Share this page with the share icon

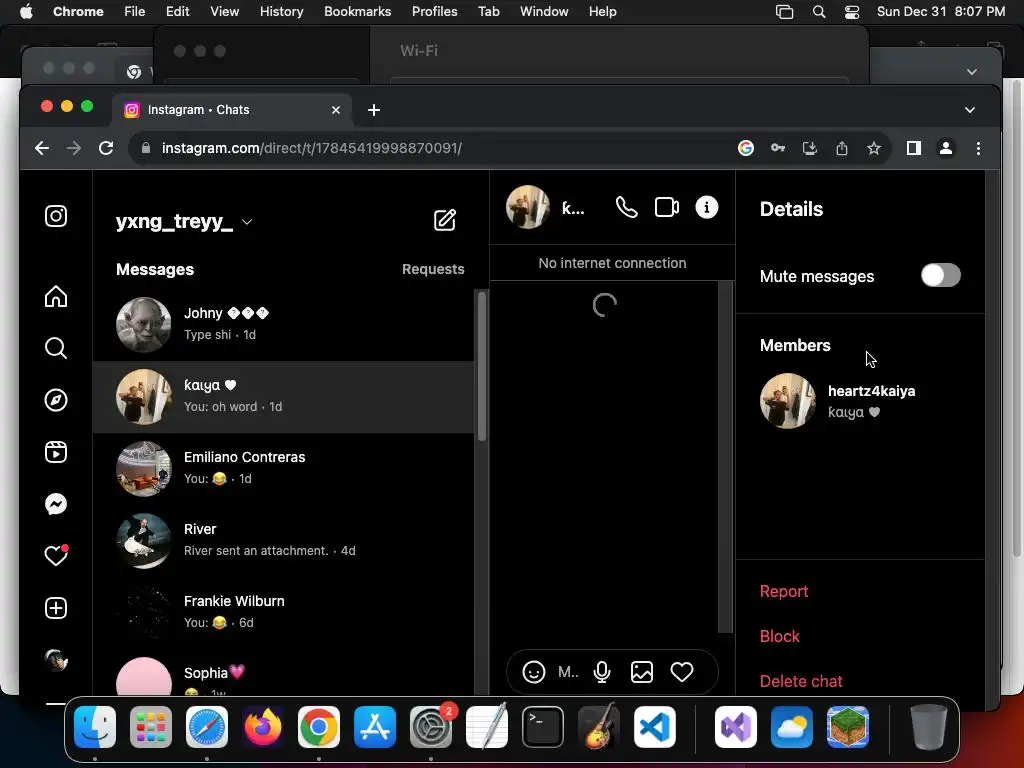click(842, 148)
